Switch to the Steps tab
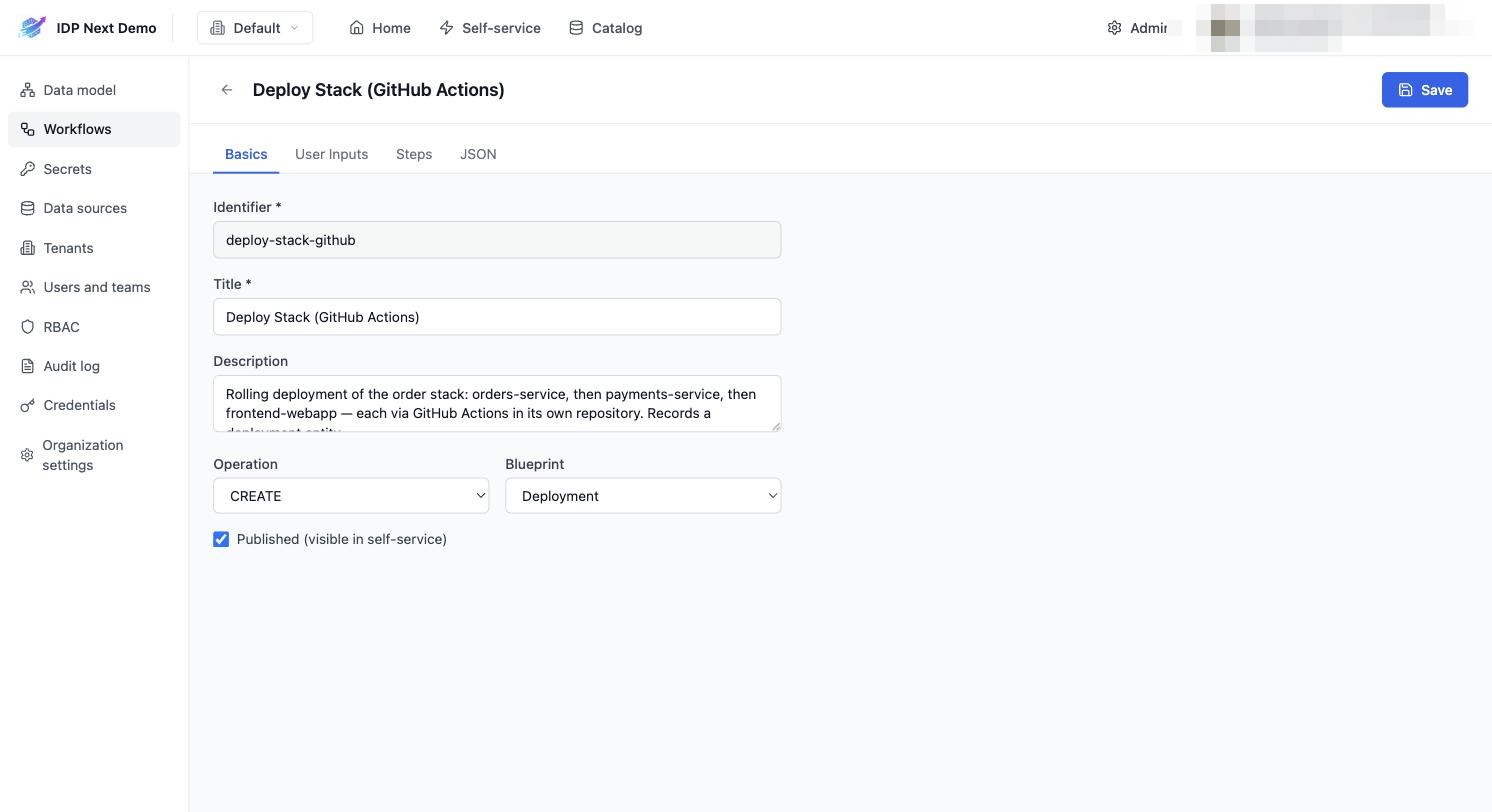This screenshot has height=812, width=1492. click(414, 154)
